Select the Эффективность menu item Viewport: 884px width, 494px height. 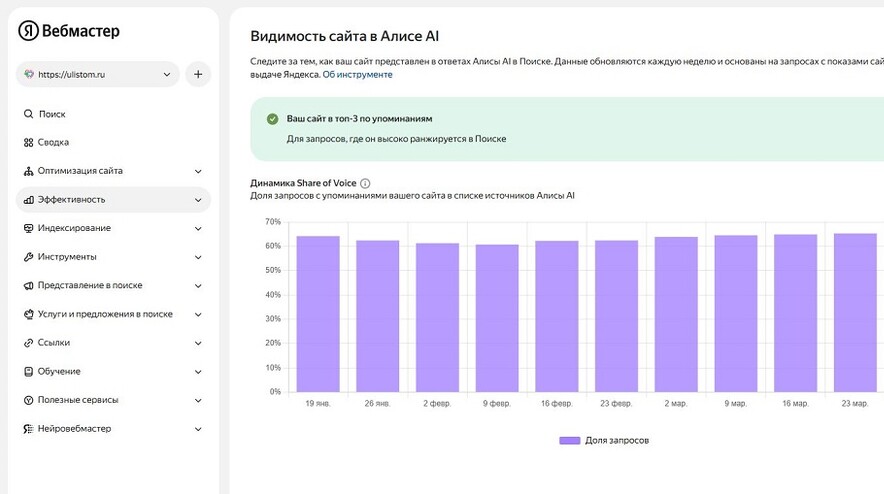(x=113, y=200)
